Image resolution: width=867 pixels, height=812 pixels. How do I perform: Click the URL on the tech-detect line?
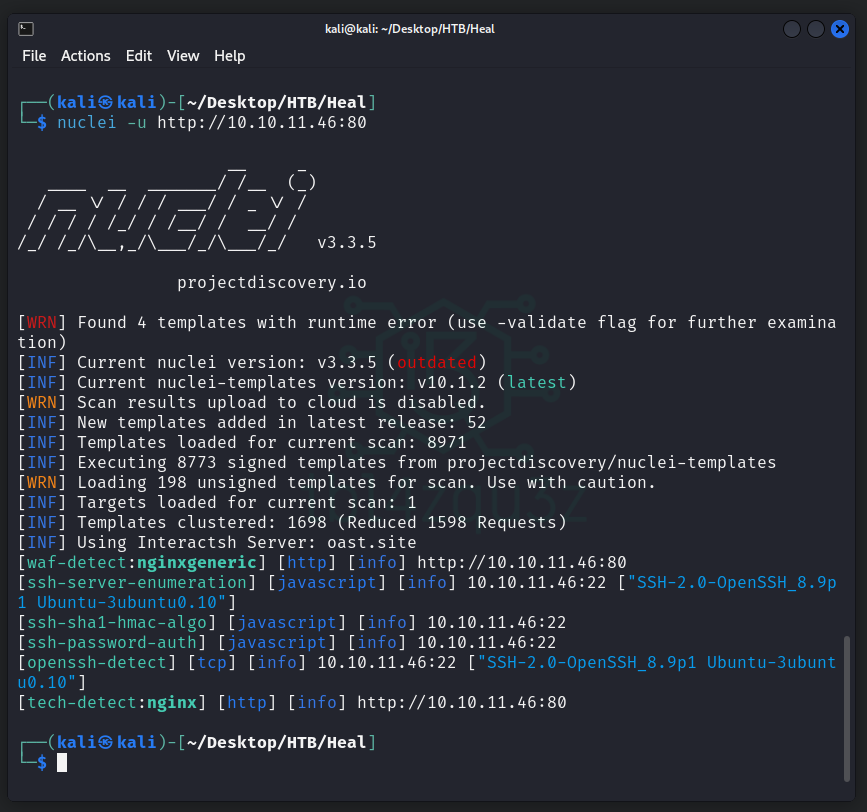tap(461, 703)
